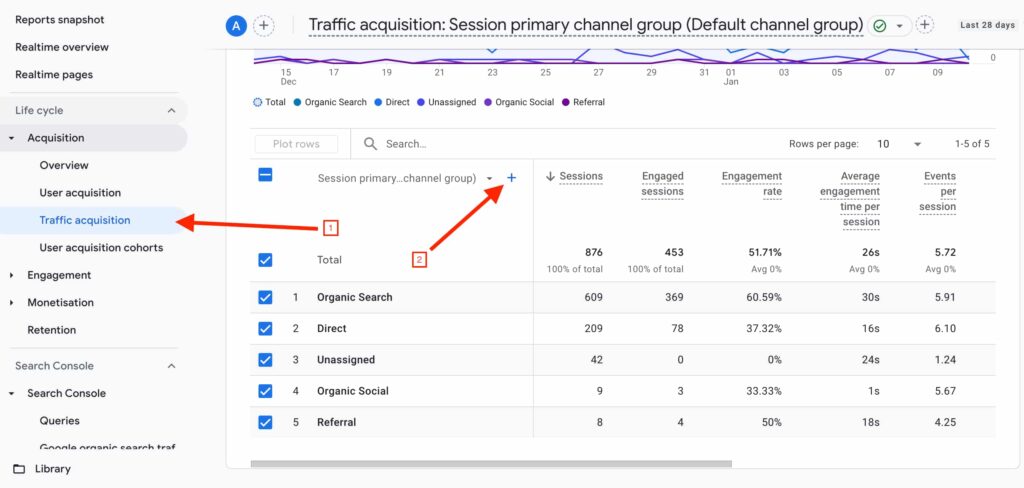This screenshot has width=1024, height=488.
Task: Expand the Engagement tree triangle
Action: point(12,275)
